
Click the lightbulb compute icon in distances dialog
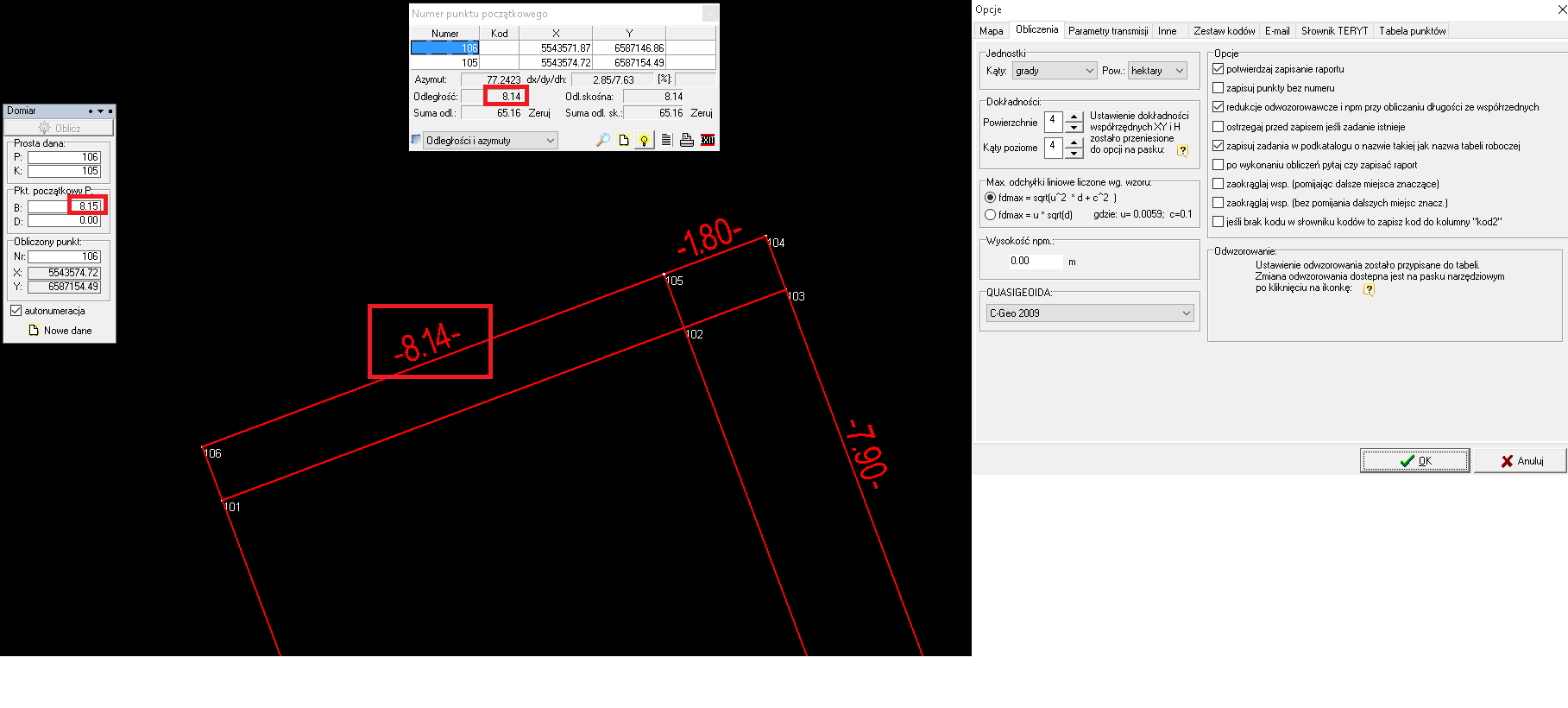click(644, 140)
